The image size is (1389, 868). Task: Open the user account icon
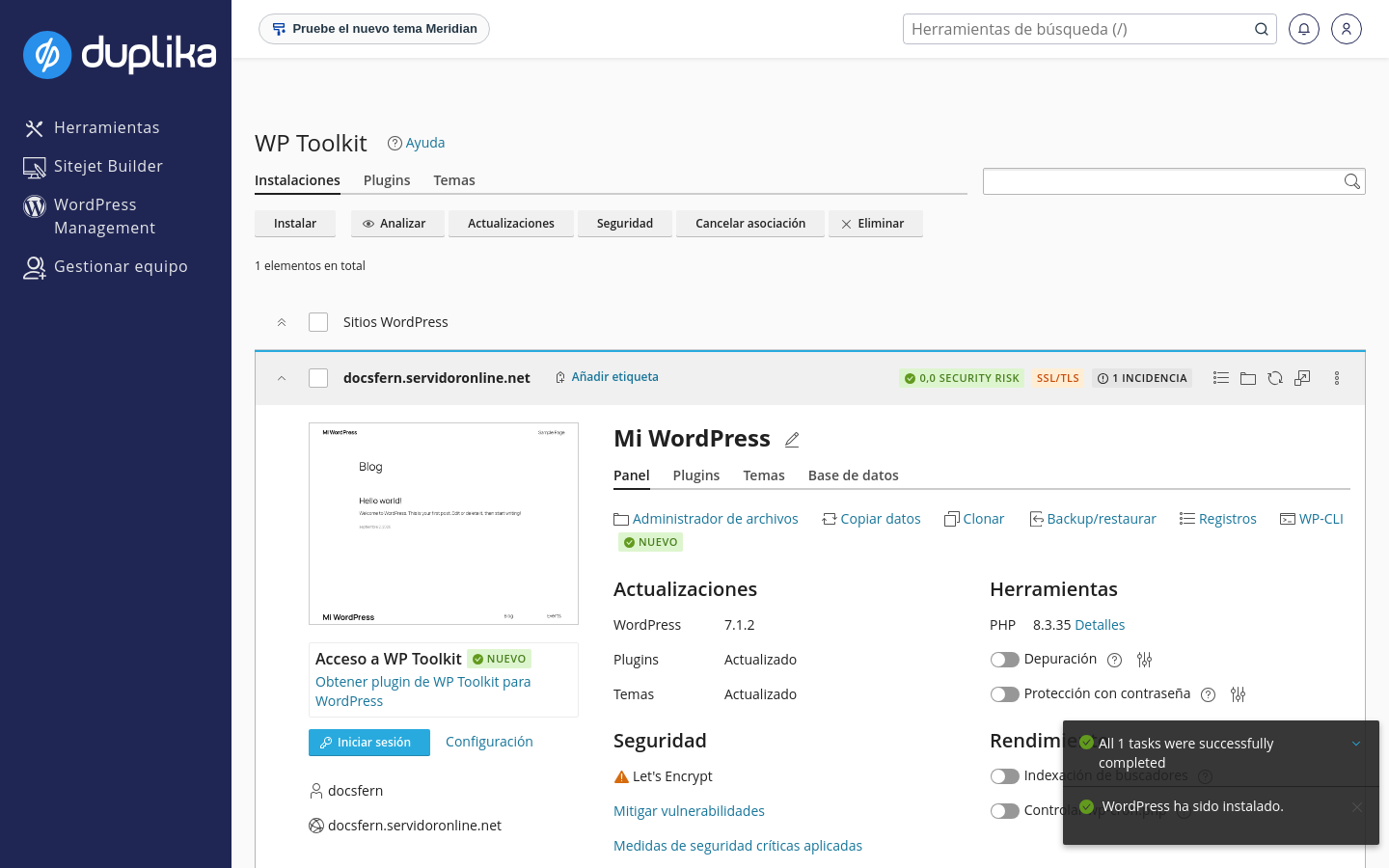(1347, 29)
